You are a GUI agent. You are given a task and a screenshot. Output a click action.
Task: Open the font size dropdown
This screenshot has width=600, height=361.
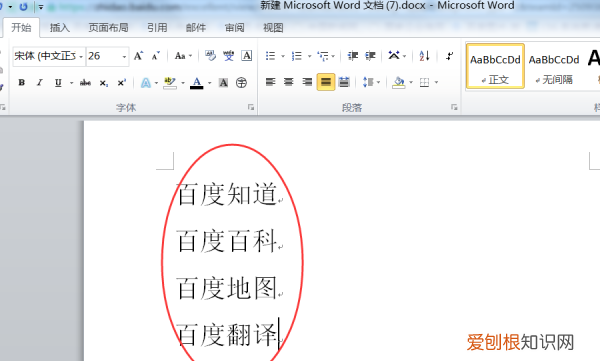(124, 57)
